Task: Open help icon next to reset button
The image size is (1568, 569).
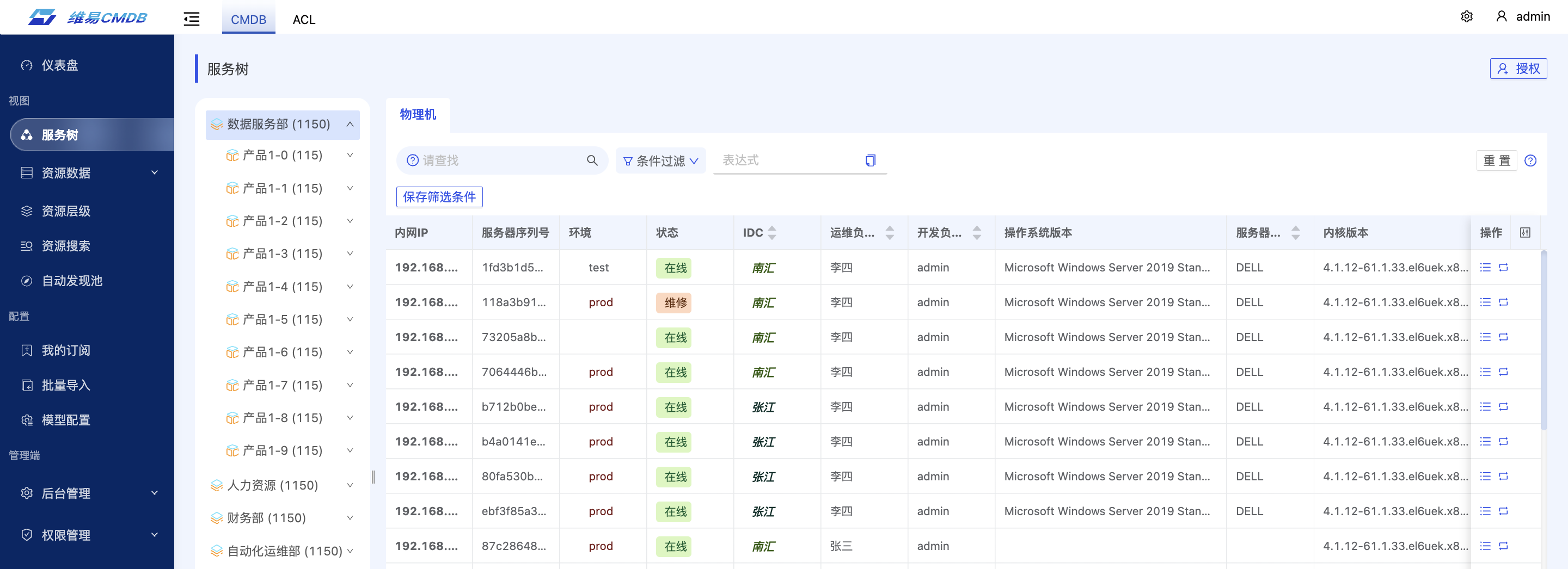Action: click(x=1530, y=160)
